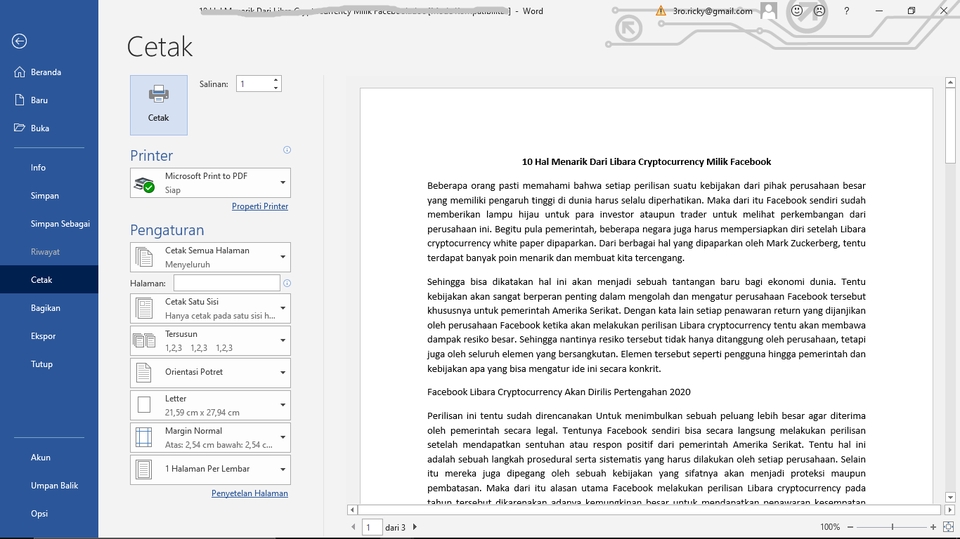Click the zoom slider handle
Image resolution: width=960 pixels, height=539 pixels.
892,527
